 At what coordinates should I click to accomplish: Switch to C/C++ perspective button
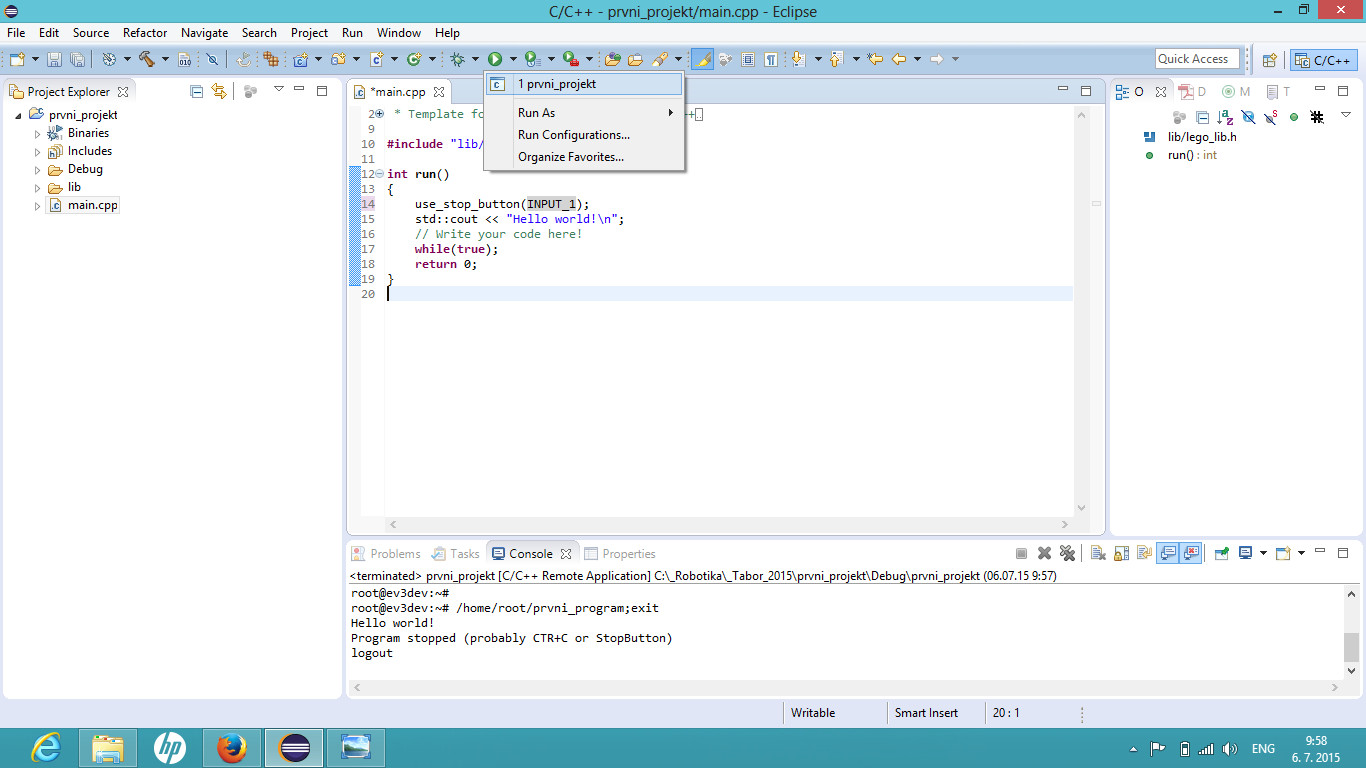(x=1323, y=60)
